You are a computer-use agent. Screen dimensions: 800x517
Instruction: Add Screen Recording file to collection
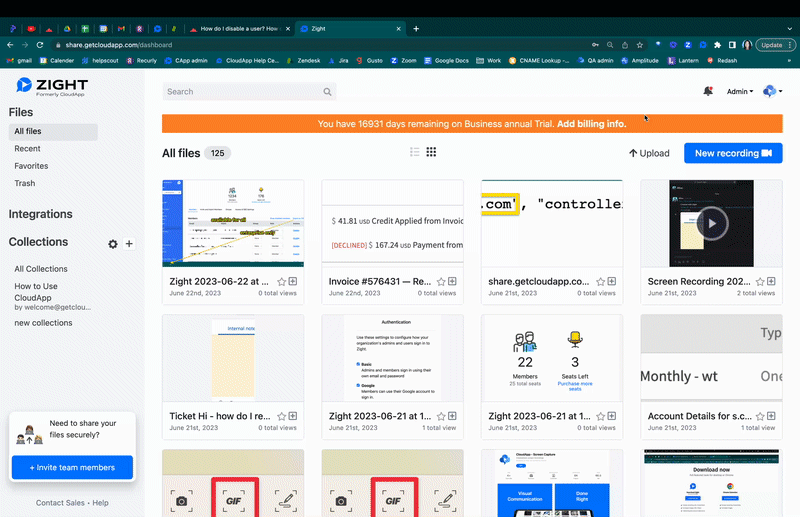[771, 281]
